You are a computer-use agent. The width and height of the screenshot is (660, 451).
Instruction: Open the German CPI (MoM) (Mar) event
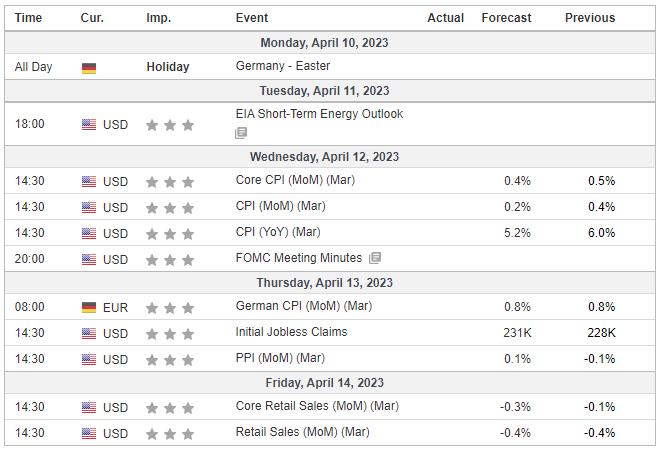coord(303,306)
